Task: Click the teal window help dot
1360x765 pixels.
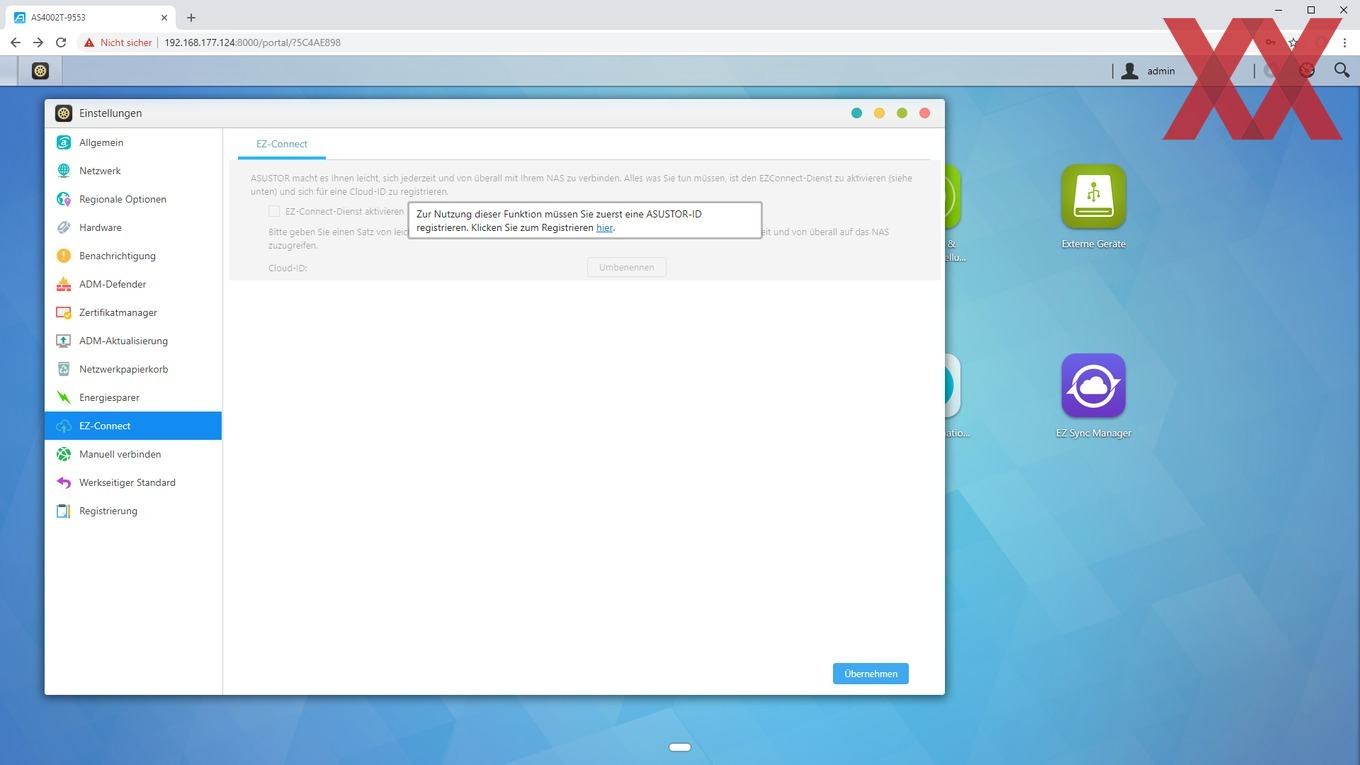Action: (856, 113)
